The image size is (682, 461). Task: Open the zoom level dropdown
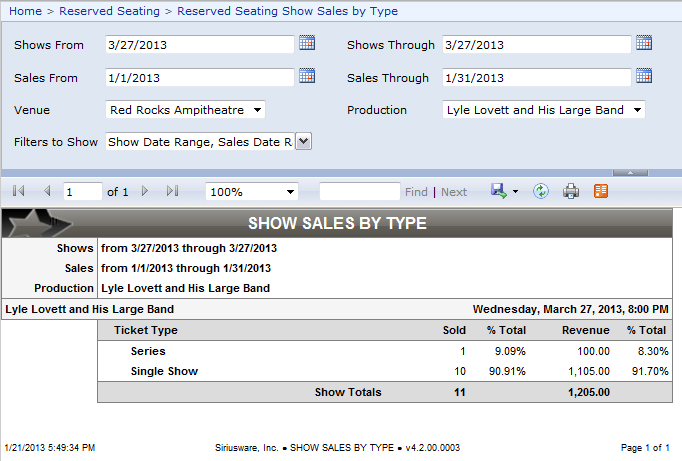pos(252,191)
